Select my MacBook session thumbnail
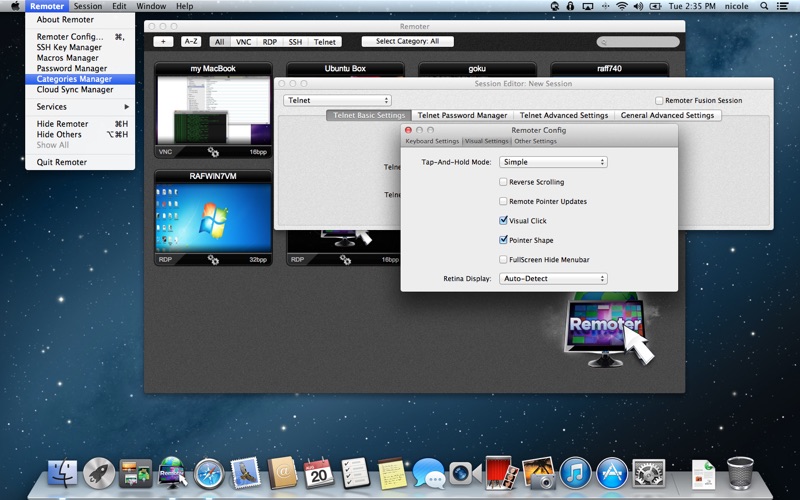This screenshot has width=800, height=500. (x=213, y=110)
